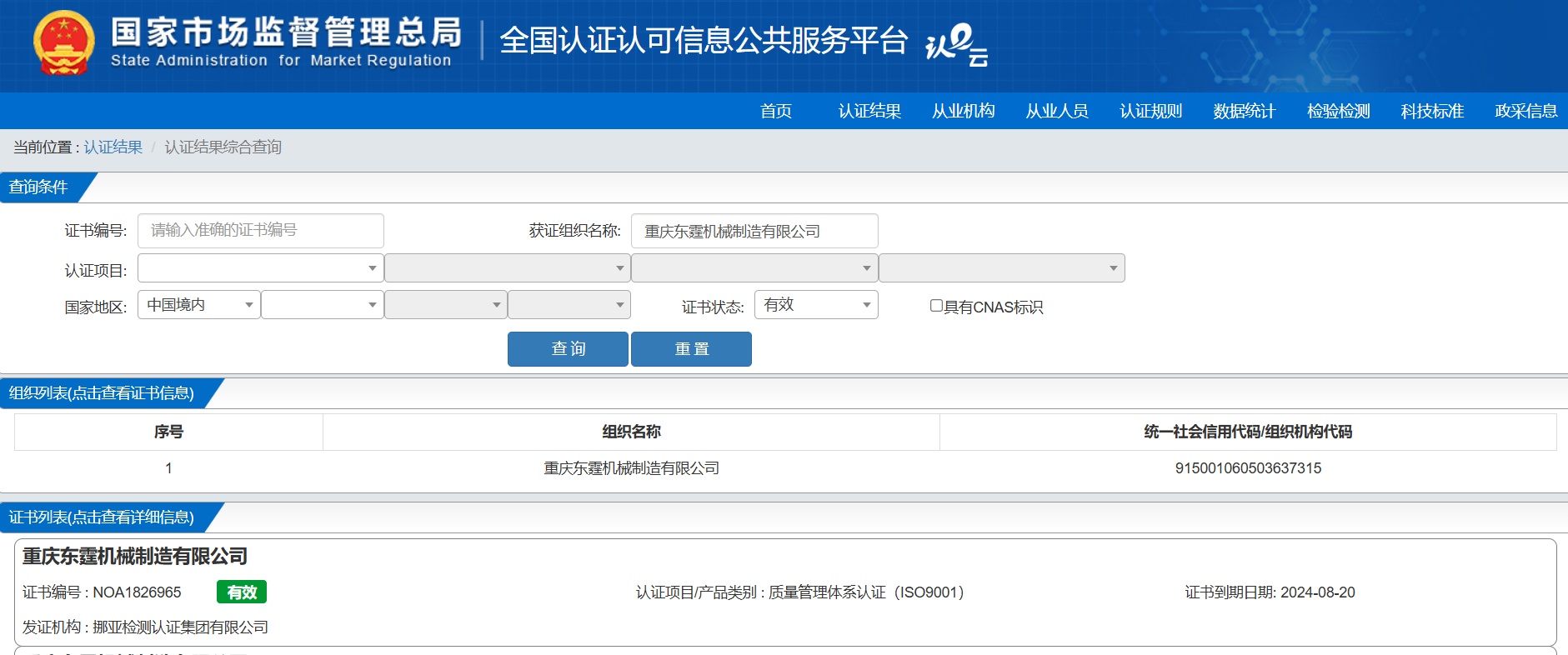Viewport: 1568px width, 655px height.
Task: Open the 证书状态 dropdown showing 有效
Action: [x=816, y=305]
